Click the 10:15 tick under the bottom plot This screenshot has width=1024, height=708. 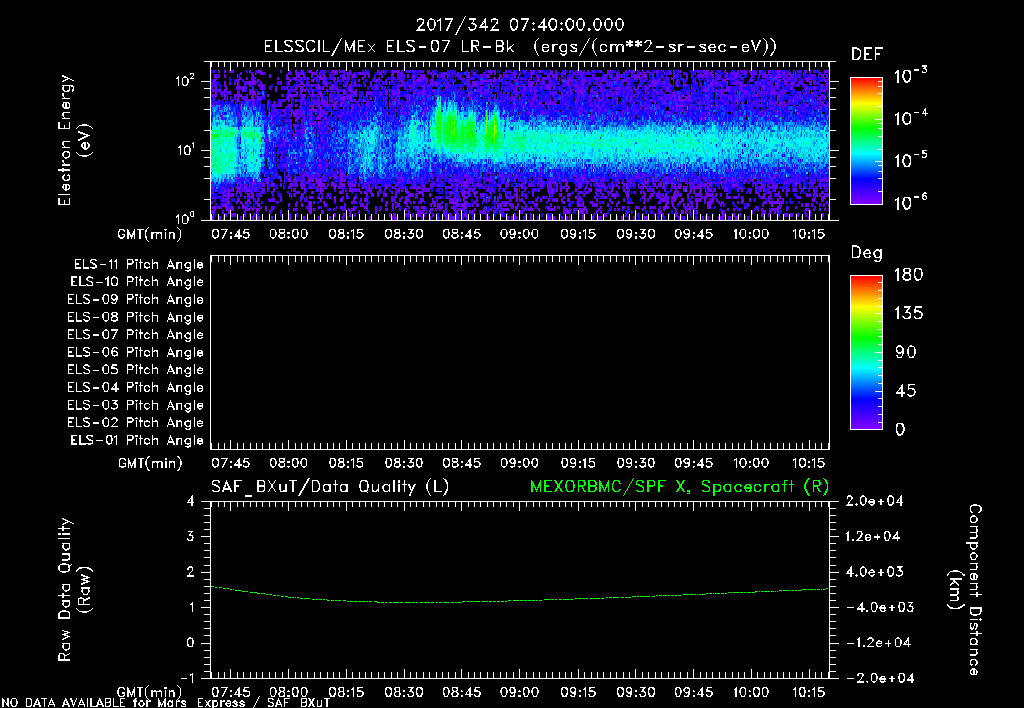(808, 692)
